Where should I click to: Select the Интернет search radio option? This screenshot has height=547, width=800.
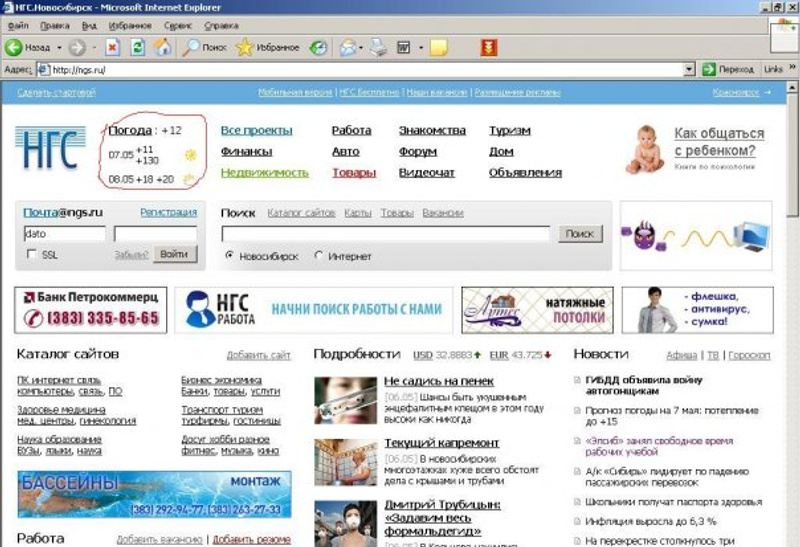[319, 256]
